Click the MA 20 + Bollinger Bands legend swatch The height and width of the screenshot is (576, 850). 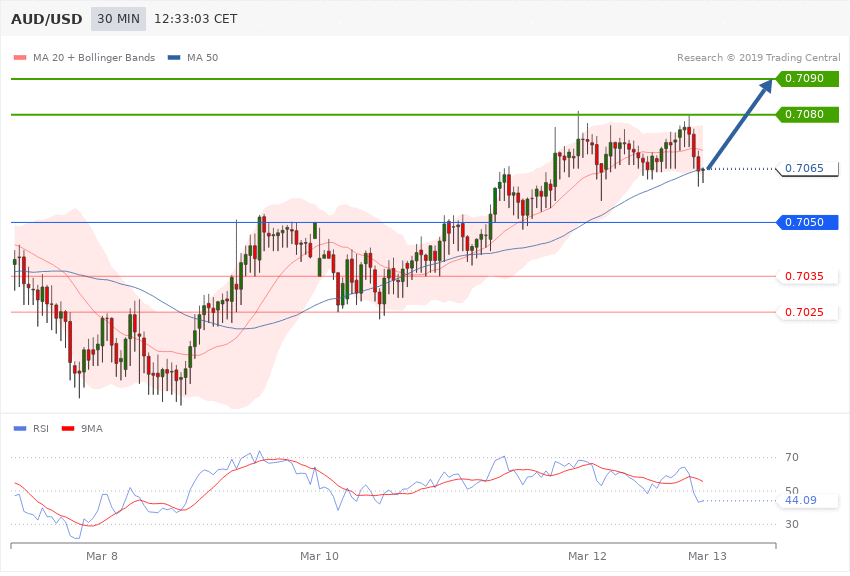[x=20, y=57]
